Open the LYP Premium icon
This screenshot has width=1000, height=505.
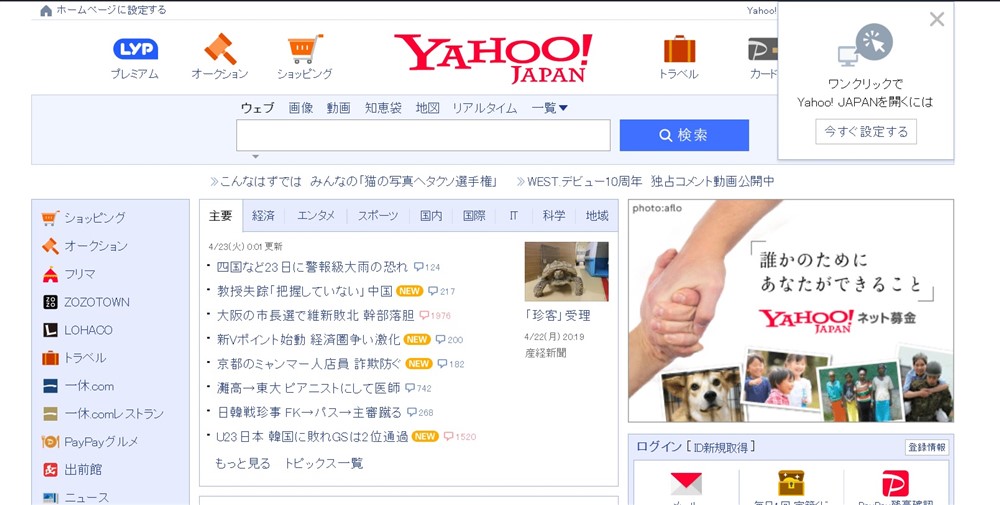135,49
